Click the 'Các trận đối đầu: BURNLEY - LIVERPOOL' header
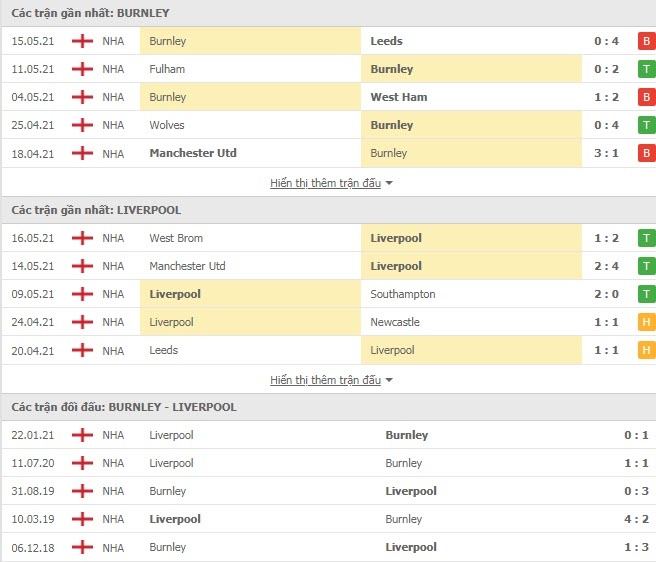The height and width of the screenshot is (562, 656). coord(124,407)
